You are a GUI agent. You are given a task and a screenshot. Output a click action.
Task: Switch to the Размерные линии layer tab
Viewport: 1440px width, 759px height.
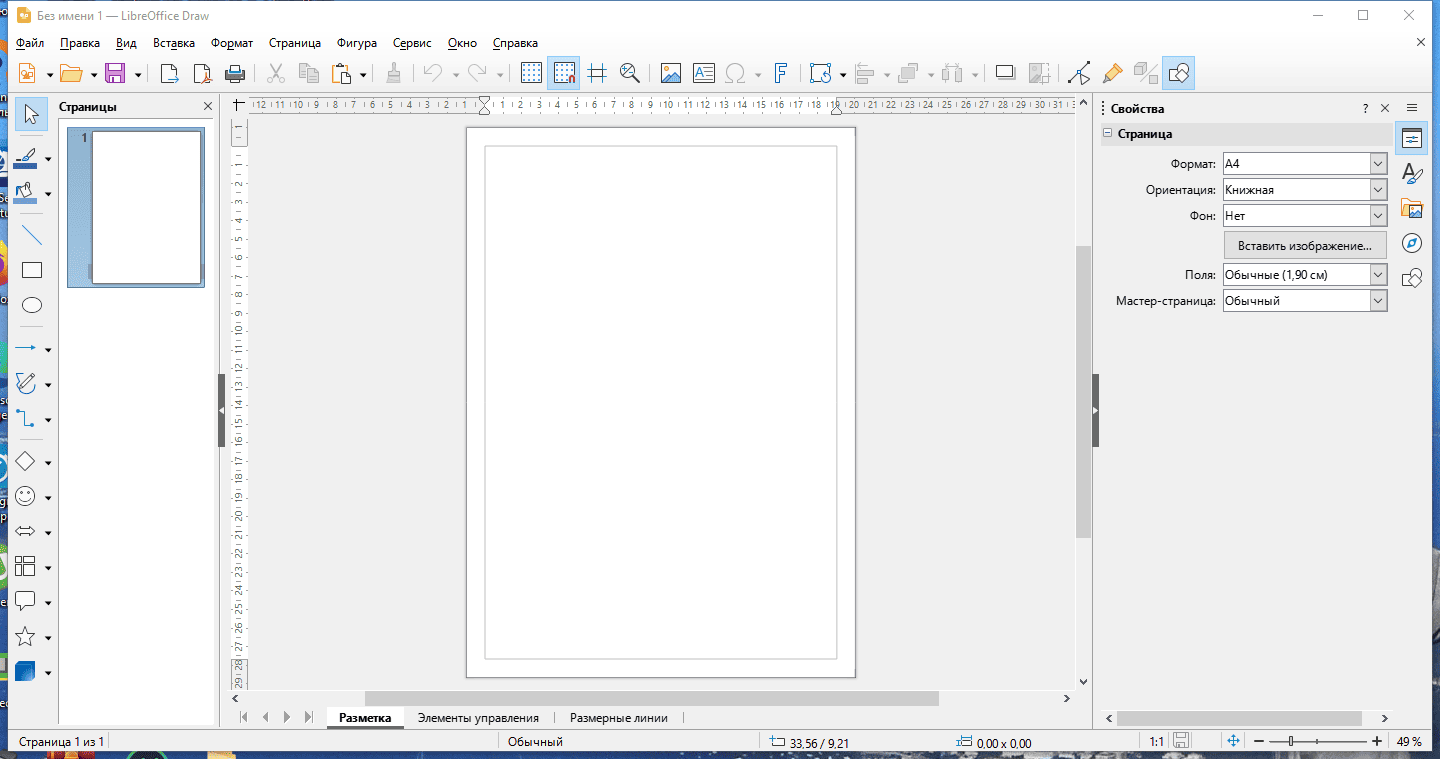(618, 718)
